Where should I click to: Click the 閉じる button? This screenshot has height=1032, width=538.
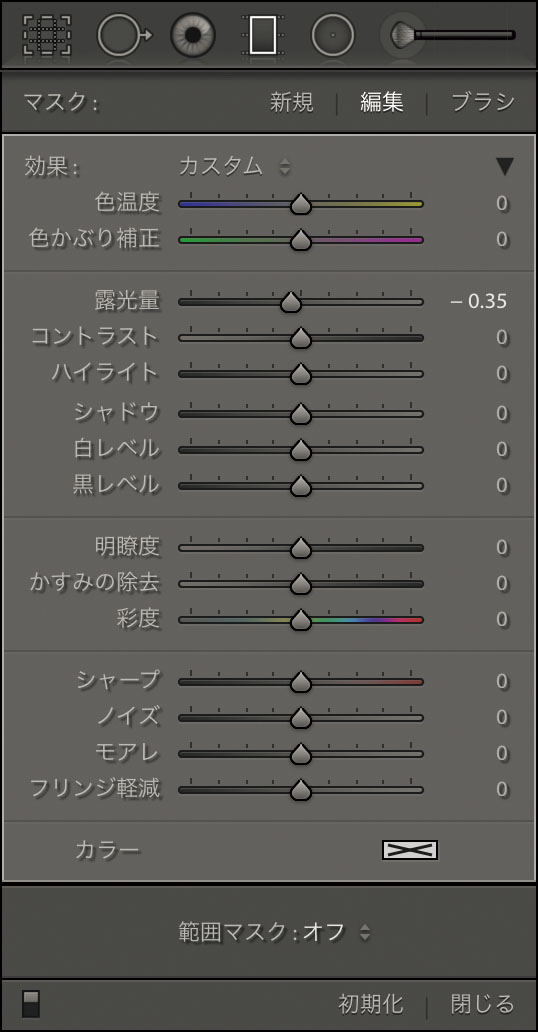[x=483, y=1004]
